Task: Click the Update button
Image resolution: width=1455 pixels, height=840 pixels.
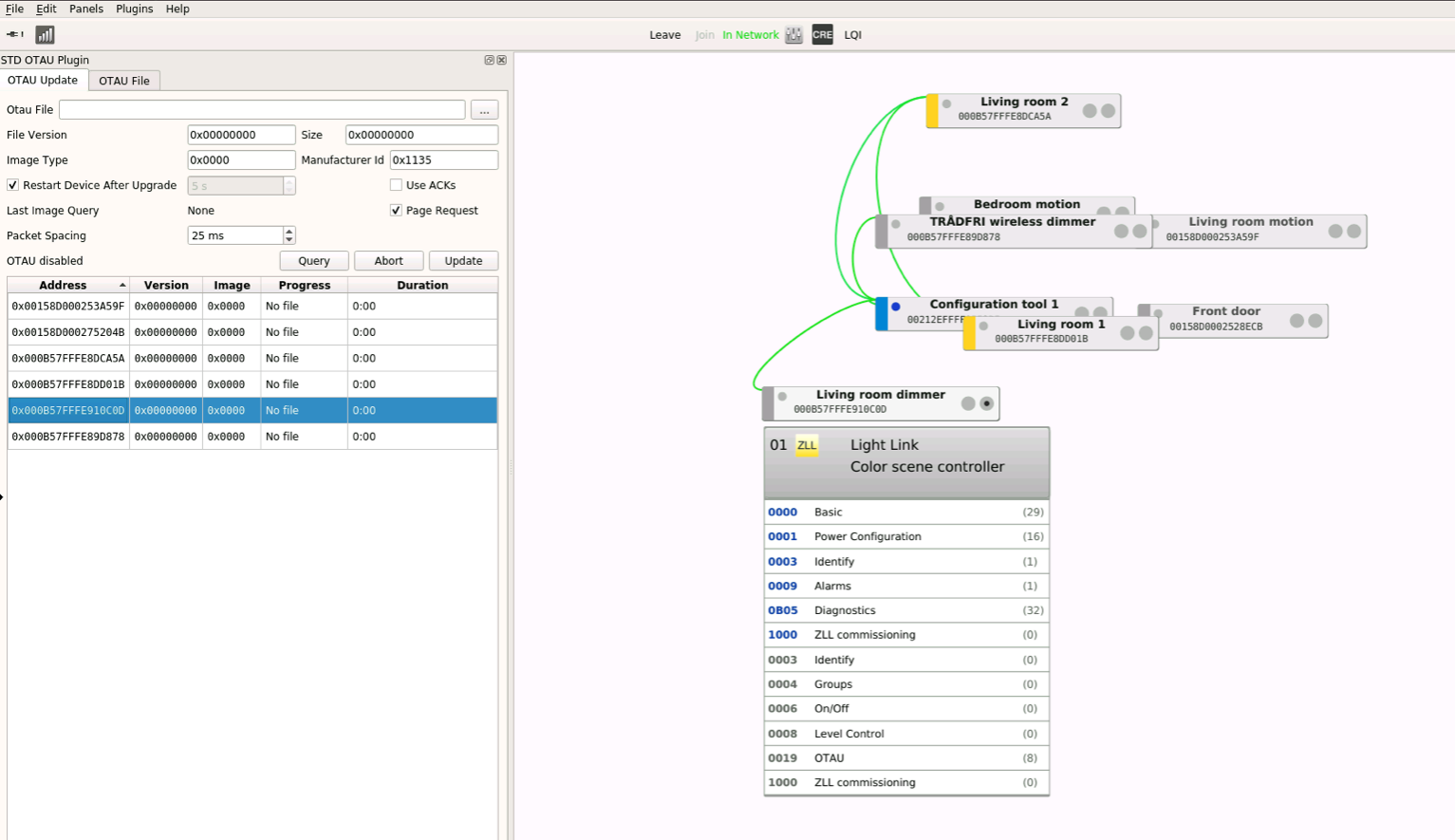Action: pyautogui.click(x=463, y=261)
